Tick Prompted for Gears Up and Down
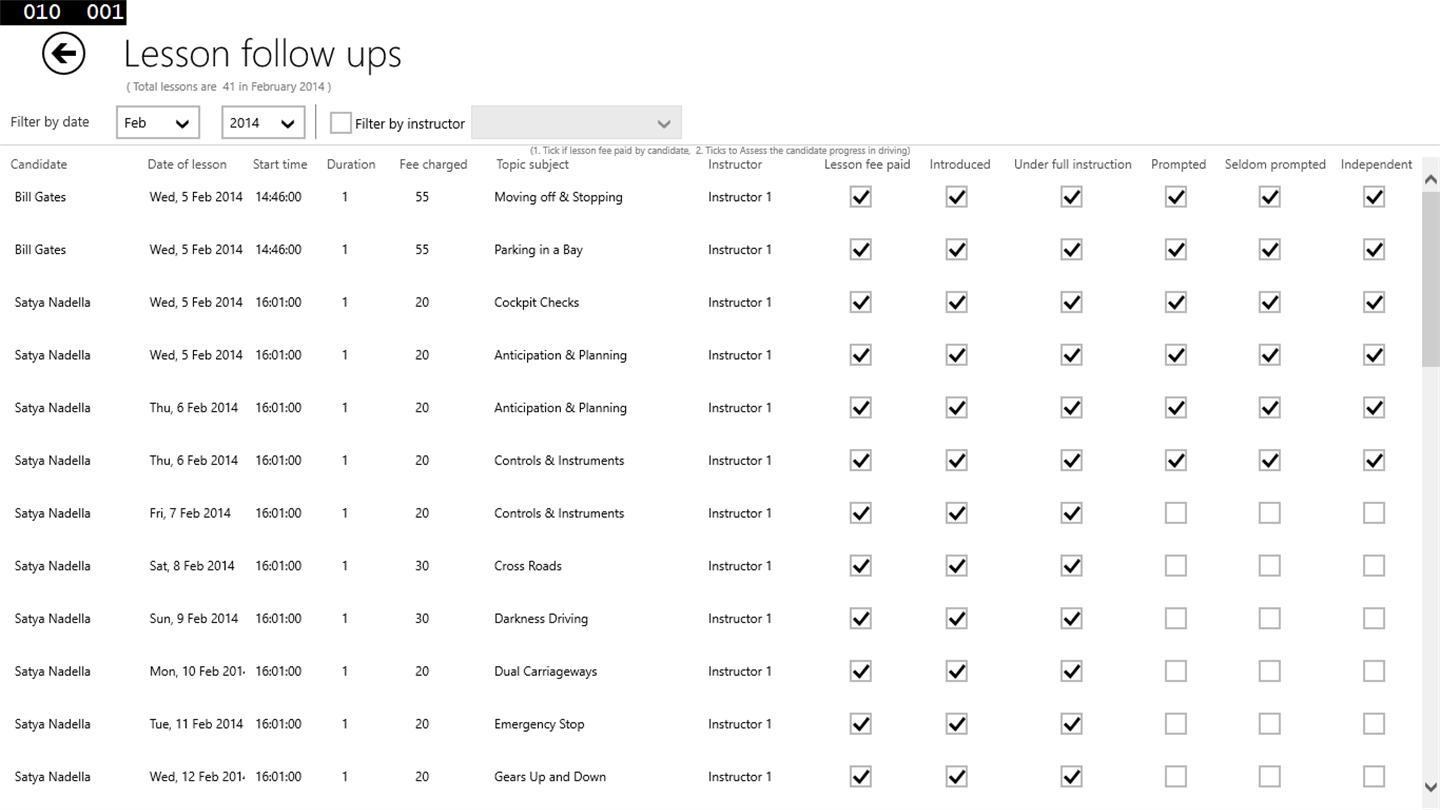Image resolution: width=1440 pixels, height=810 pixels. [x=1176, y=777]
